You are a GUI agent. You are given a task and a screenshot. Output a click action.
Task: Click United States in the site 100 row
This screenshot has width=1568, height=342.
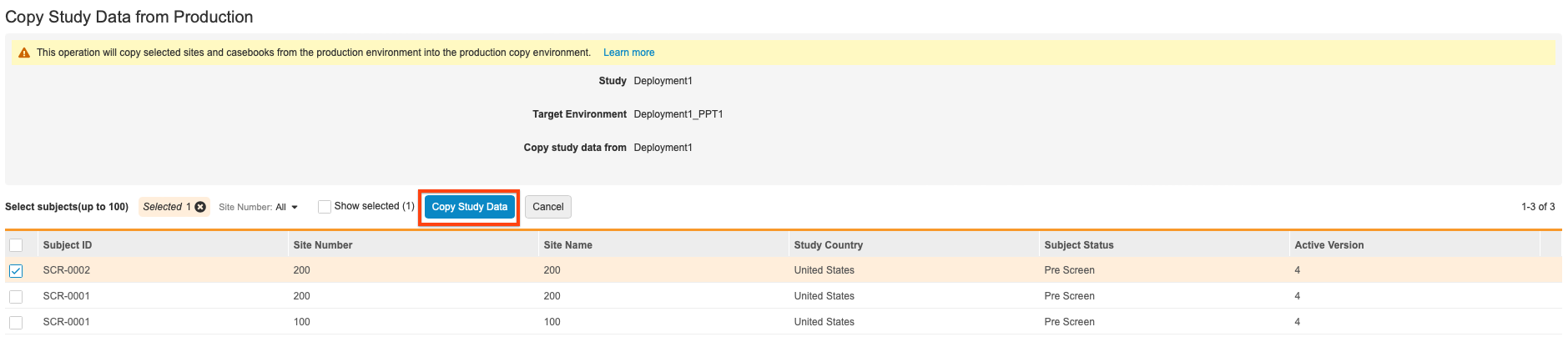[824, 322]
